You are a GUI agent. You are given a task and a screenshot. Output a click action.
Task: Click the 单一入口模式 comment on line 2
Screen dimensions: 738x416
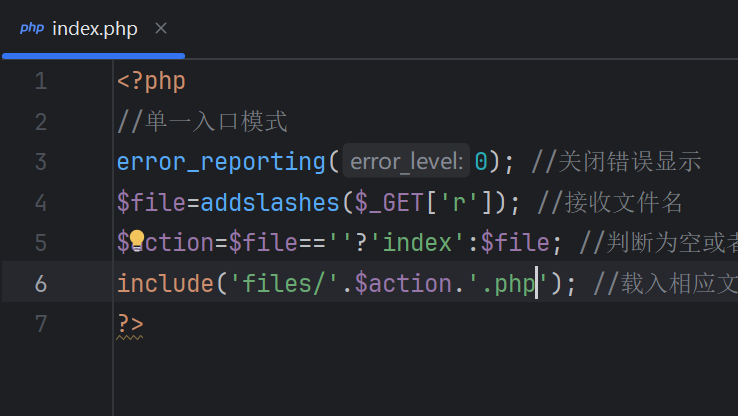point(214,121)
